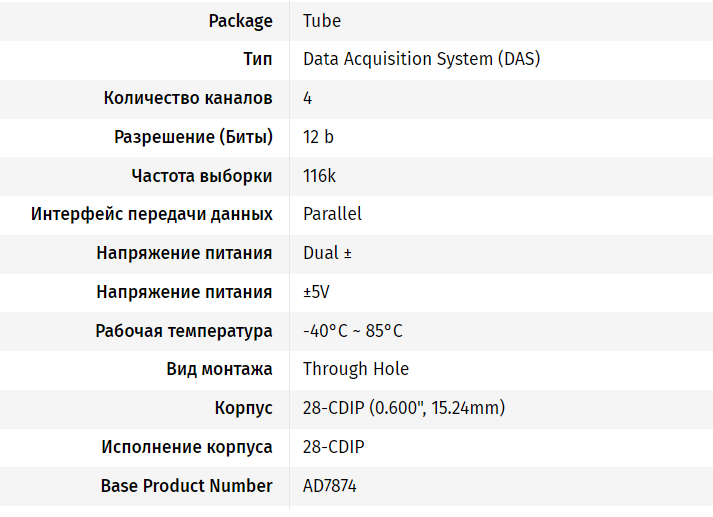Click the "Количество каналов" label
Screen dimensions: 713x517
[188, 98]
